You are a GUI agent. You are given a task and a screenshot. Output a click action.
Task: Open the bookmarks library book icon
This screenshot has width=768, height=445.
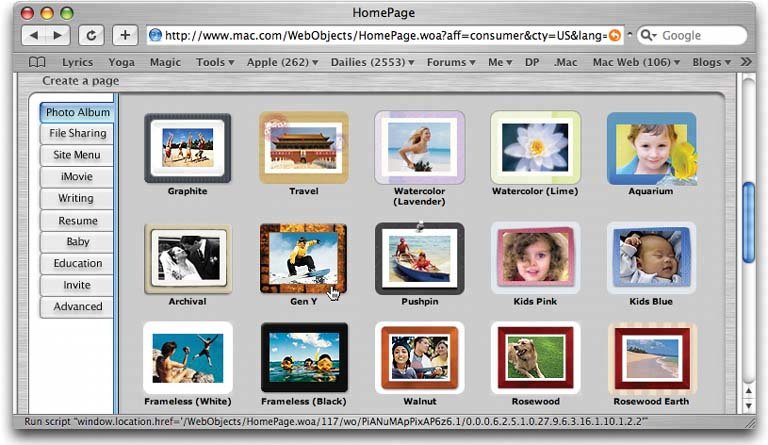pyautogui.click(x=37, y=62)
